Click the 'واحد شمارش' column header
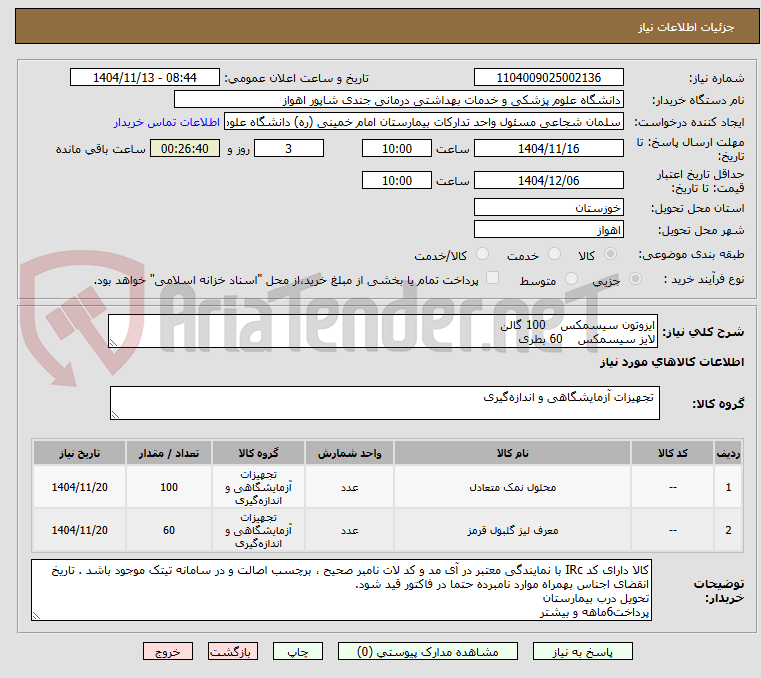This screenshot has height=678, width=761. 349,453
